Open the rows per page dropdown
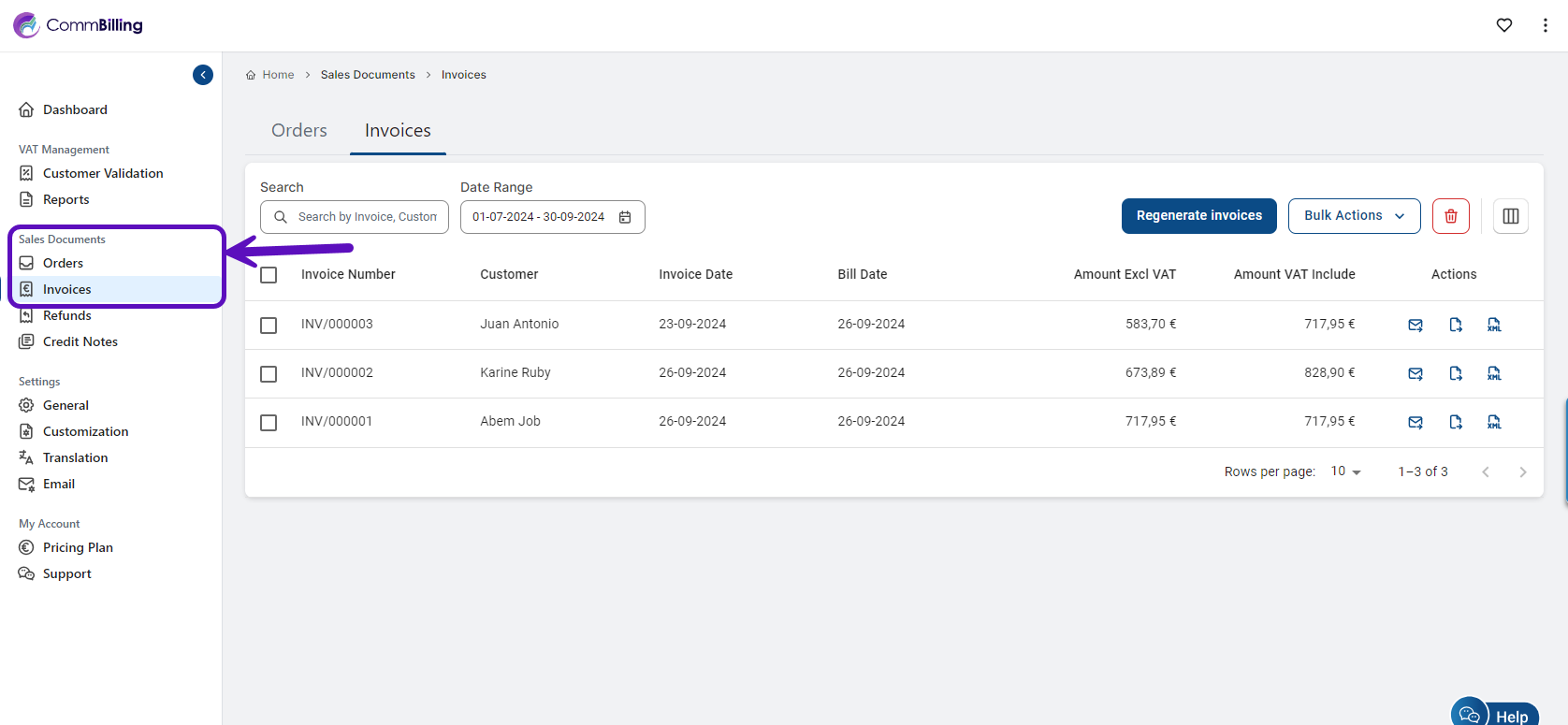Image resolution: width=1568 pixels, height=725 pixels. click(1345, 471)
